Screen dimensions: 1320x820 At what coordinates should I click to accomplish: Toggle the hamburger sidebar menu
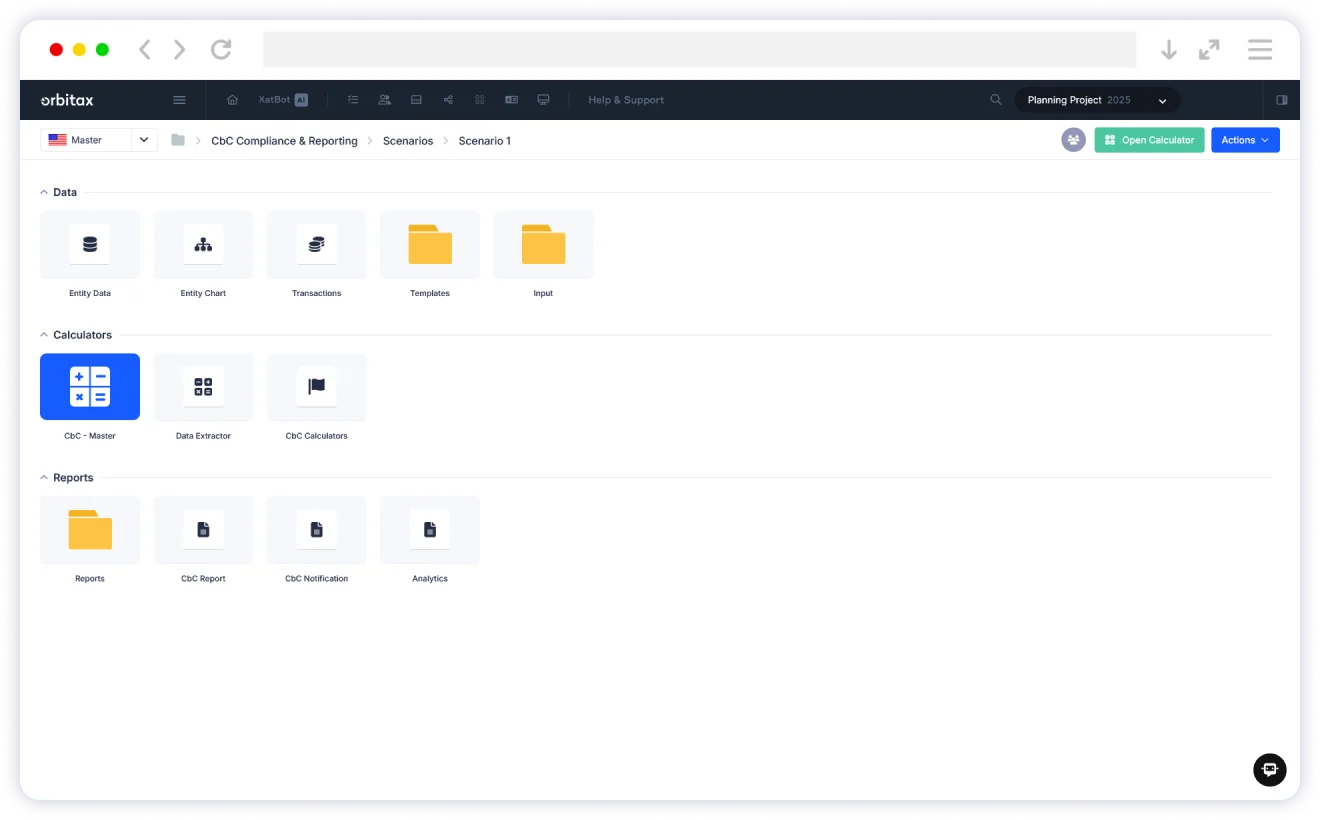tap(179, 100)
